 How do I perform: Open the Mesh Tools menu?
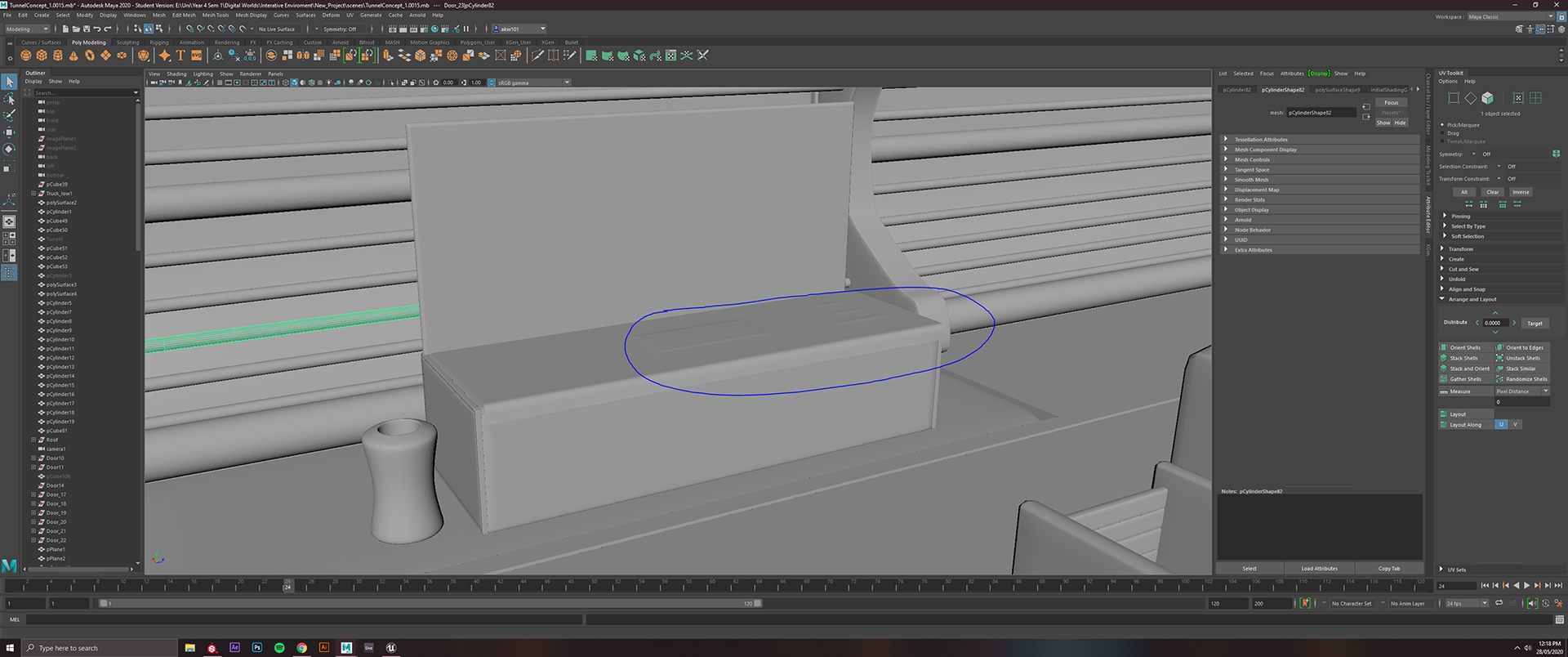216,15
